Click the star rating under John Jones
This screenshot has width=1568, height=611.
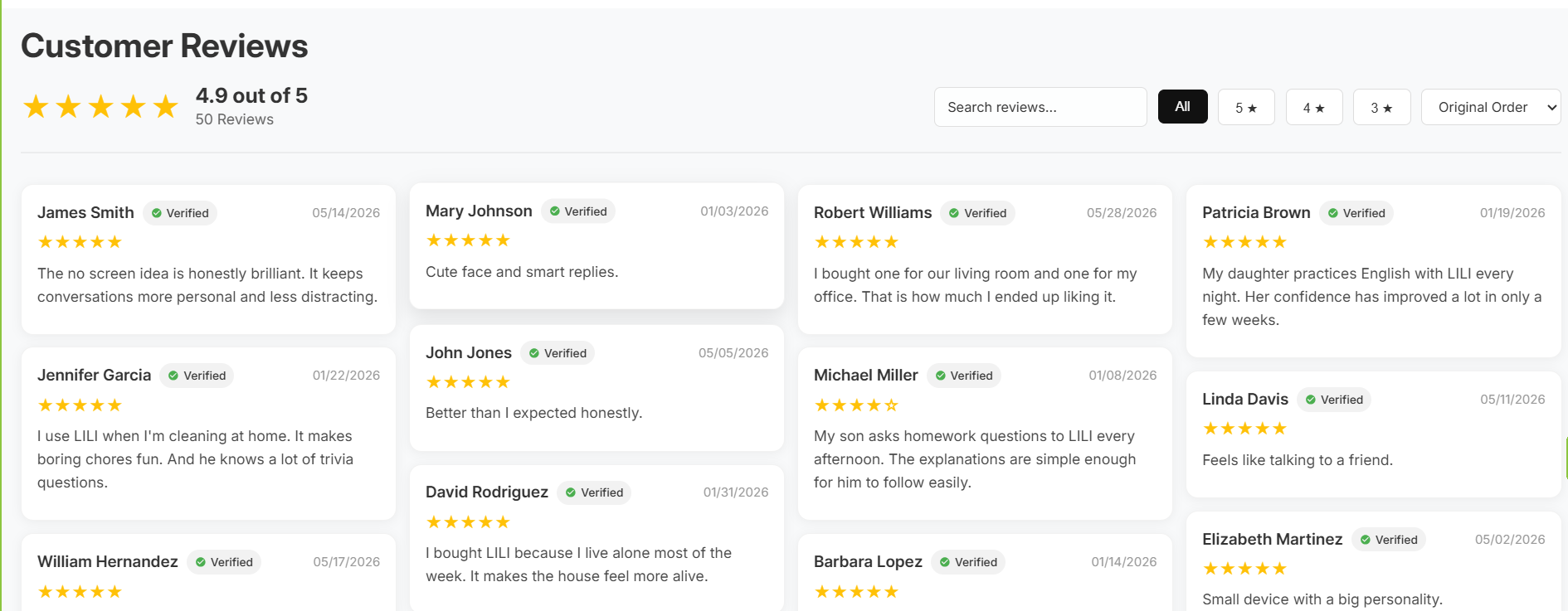[468, 382]
